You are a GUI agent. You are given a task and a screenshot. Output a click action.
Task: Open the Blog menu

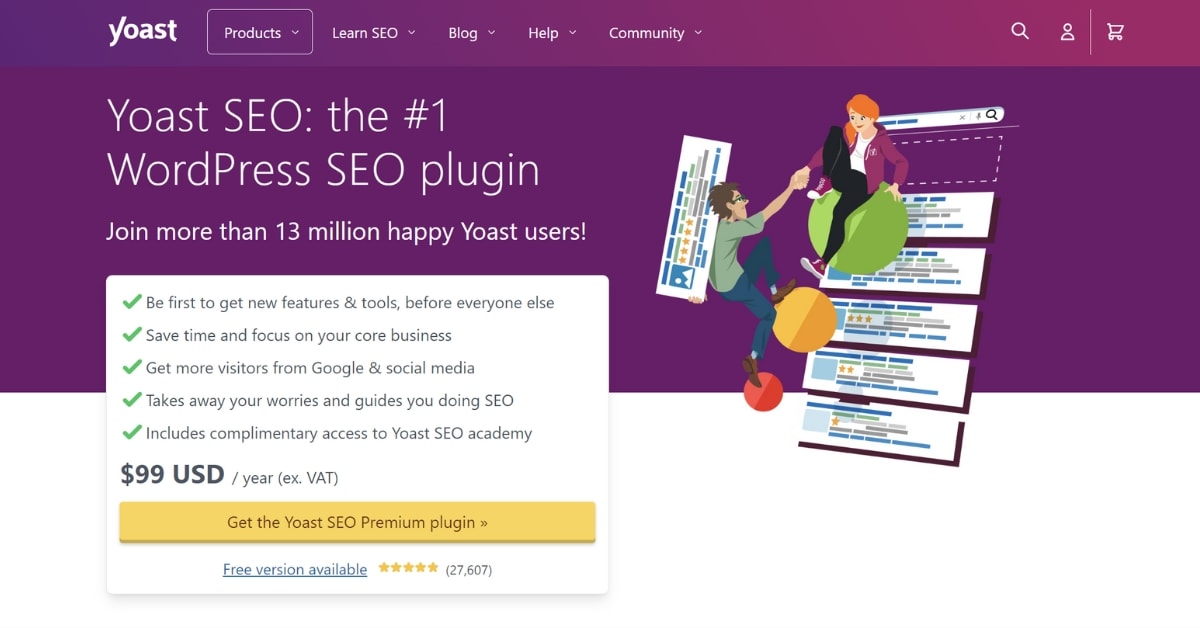pyautogui.click(x=472, y=32)
